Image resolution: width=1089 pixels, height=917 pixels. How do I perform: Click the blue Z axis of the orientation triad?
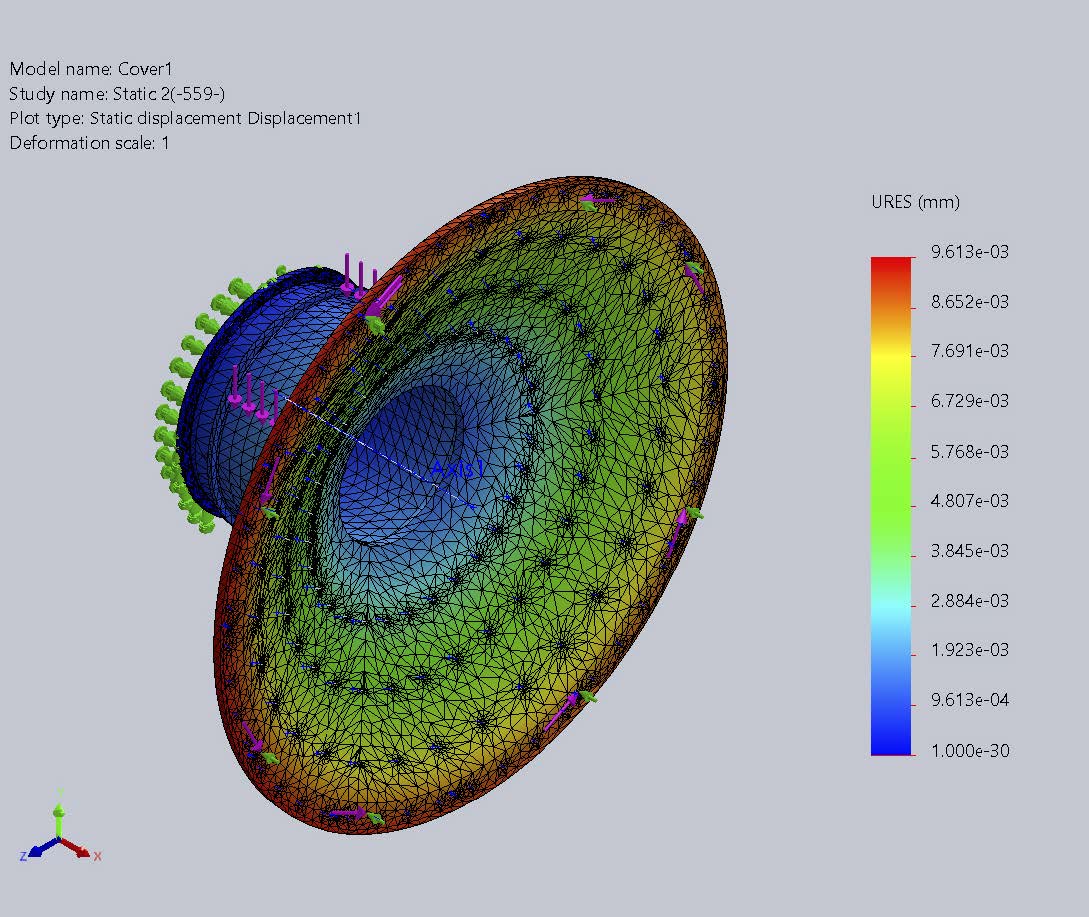pyautogui.click(x=40, y=849)
